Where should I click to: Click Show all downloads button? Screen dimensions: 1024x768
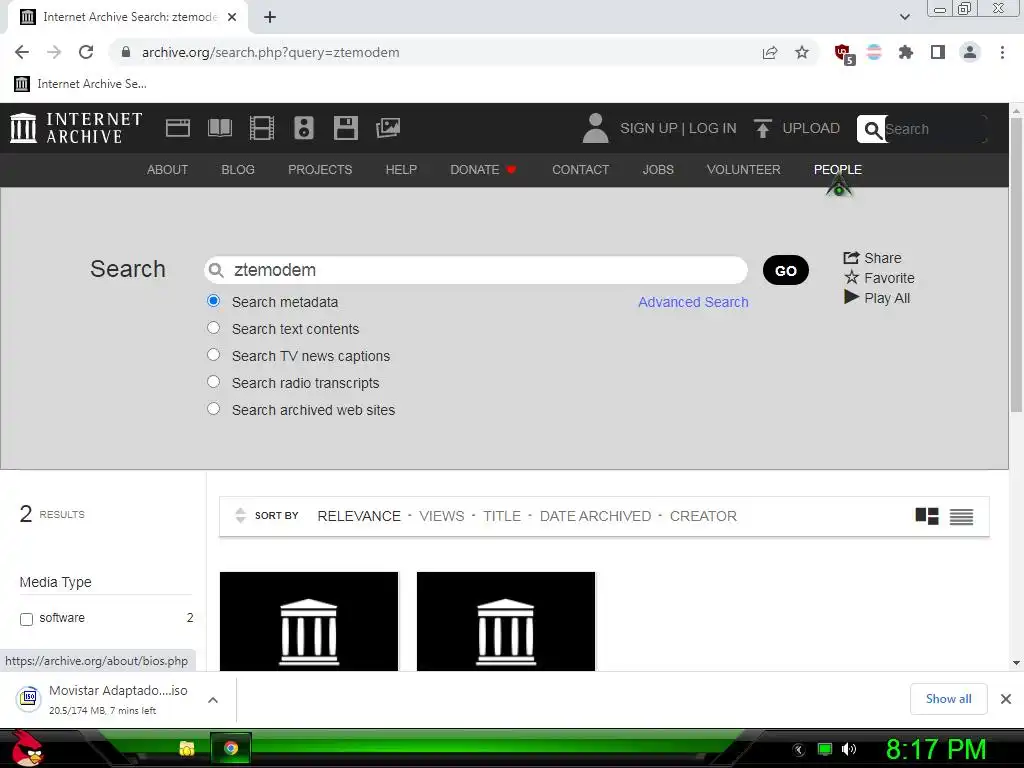948,699
